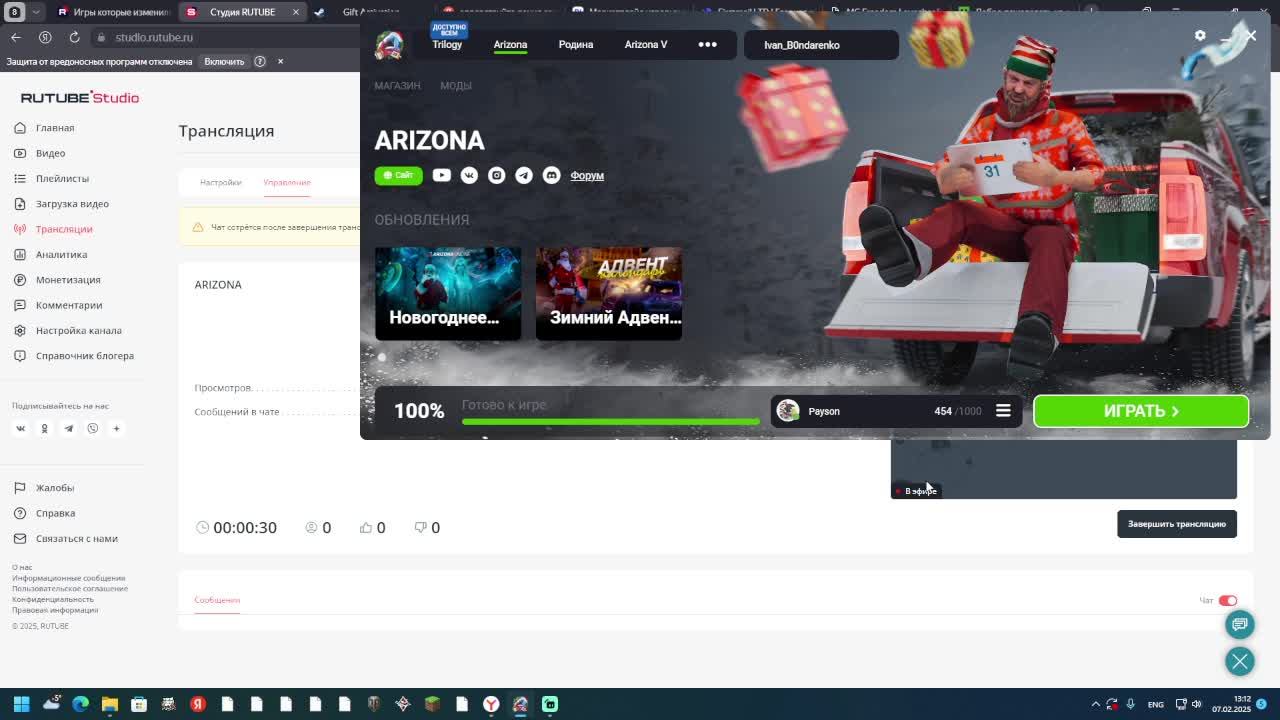The height and width of the screenshot is (720, 1280).
Task: Click the download progress bar
Action: click(x=611, y=422)
